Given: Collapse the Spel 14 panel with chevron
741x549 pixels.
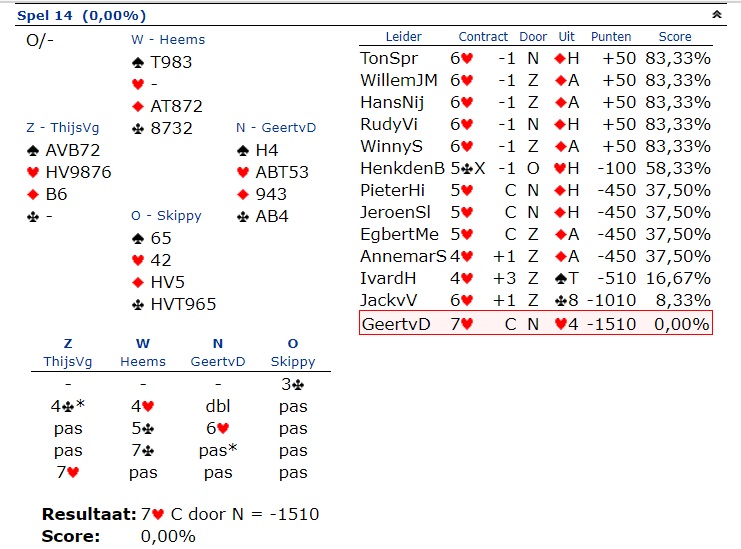Looking at the screenshot, I should pos(716,15).
